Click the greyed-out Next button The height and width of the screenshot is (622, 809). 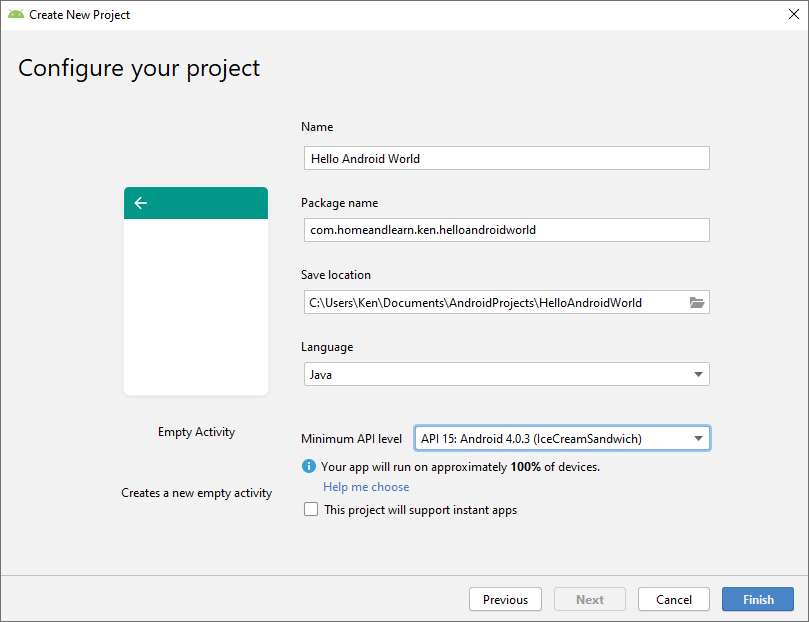(x=590, y=599)
